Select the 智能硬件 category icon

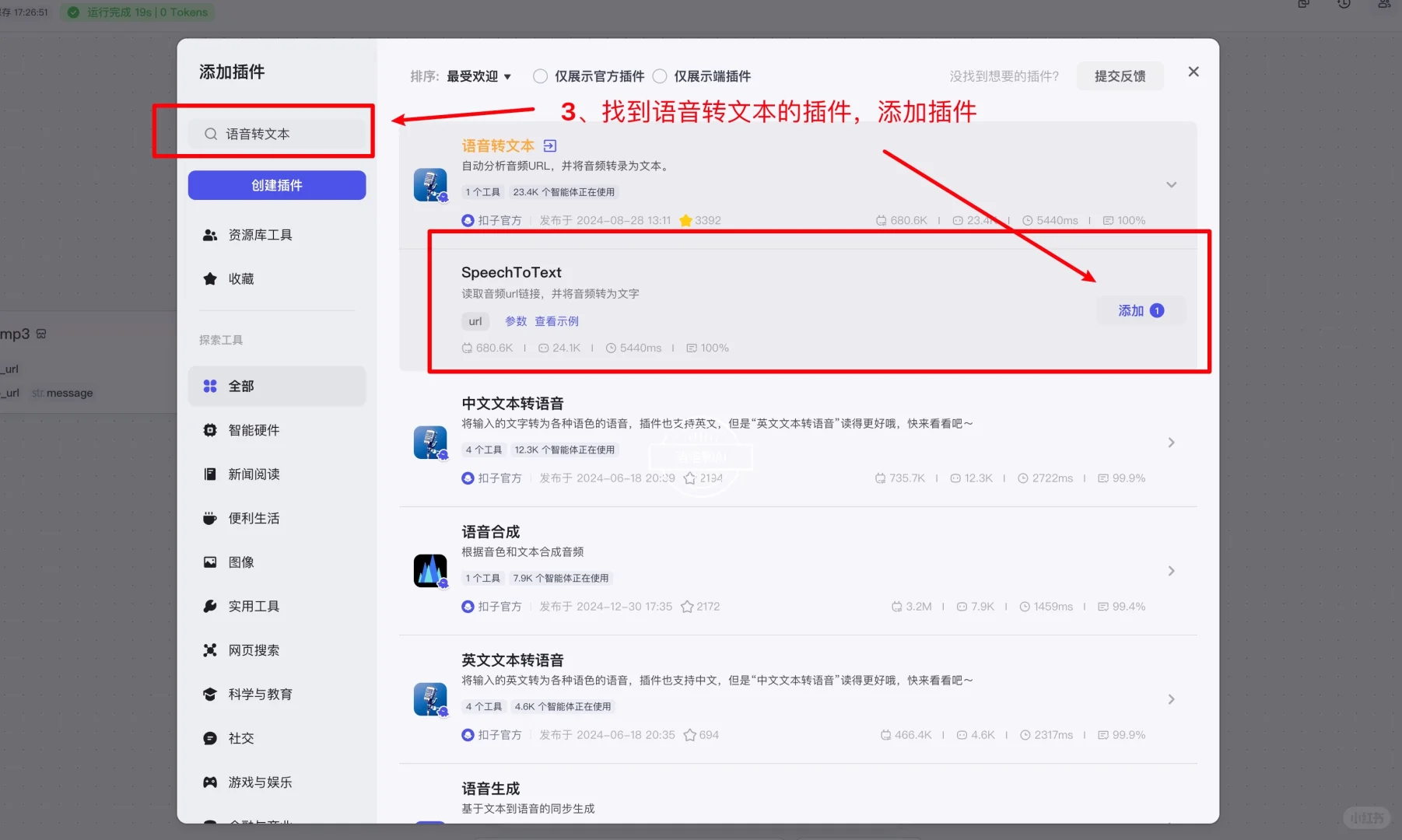pyautogui.click(x=210, y=429)
